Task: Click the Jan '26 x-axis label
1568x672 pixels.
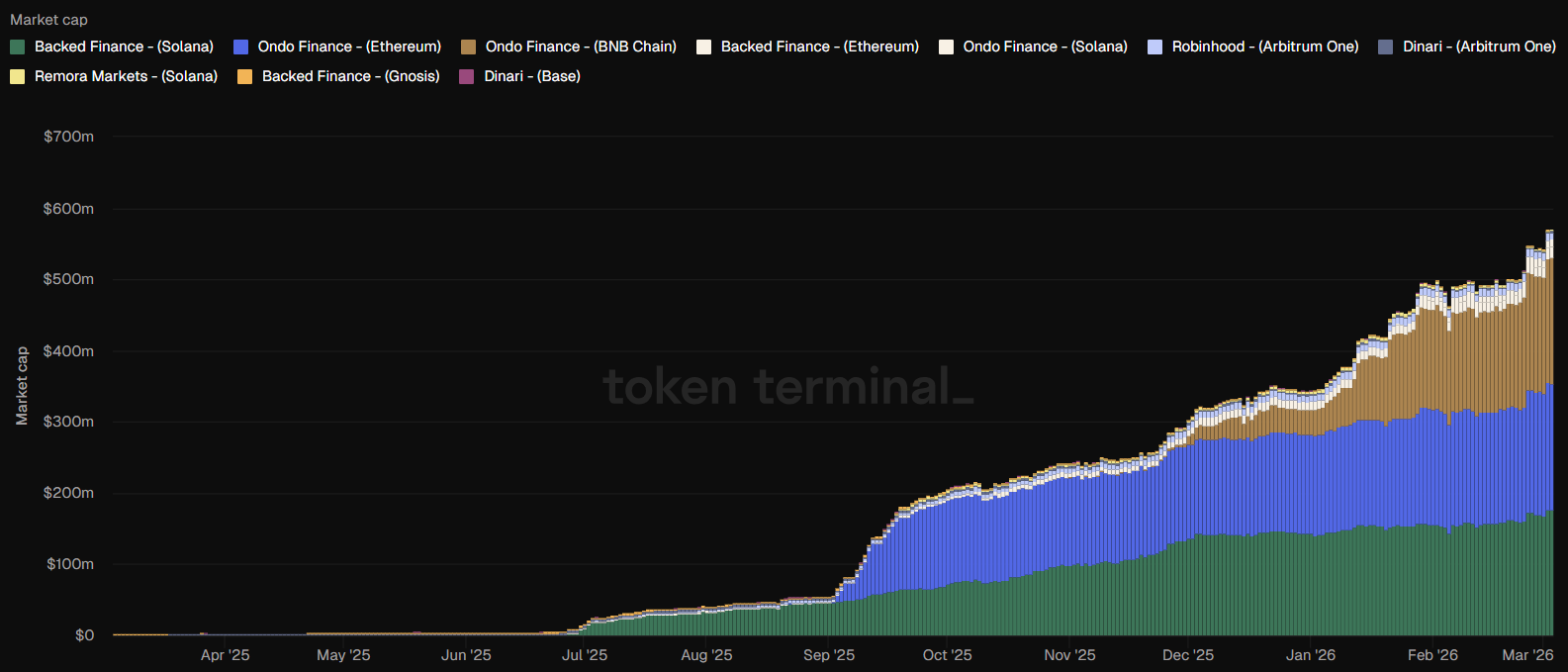Action: click(x=1311, y=655)
